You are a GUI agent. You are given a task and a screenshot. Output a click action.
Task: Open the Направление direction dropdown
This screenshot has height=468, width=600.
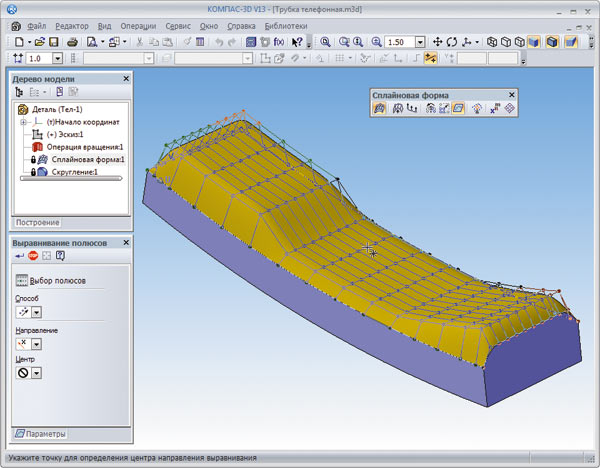coord(36,343)
